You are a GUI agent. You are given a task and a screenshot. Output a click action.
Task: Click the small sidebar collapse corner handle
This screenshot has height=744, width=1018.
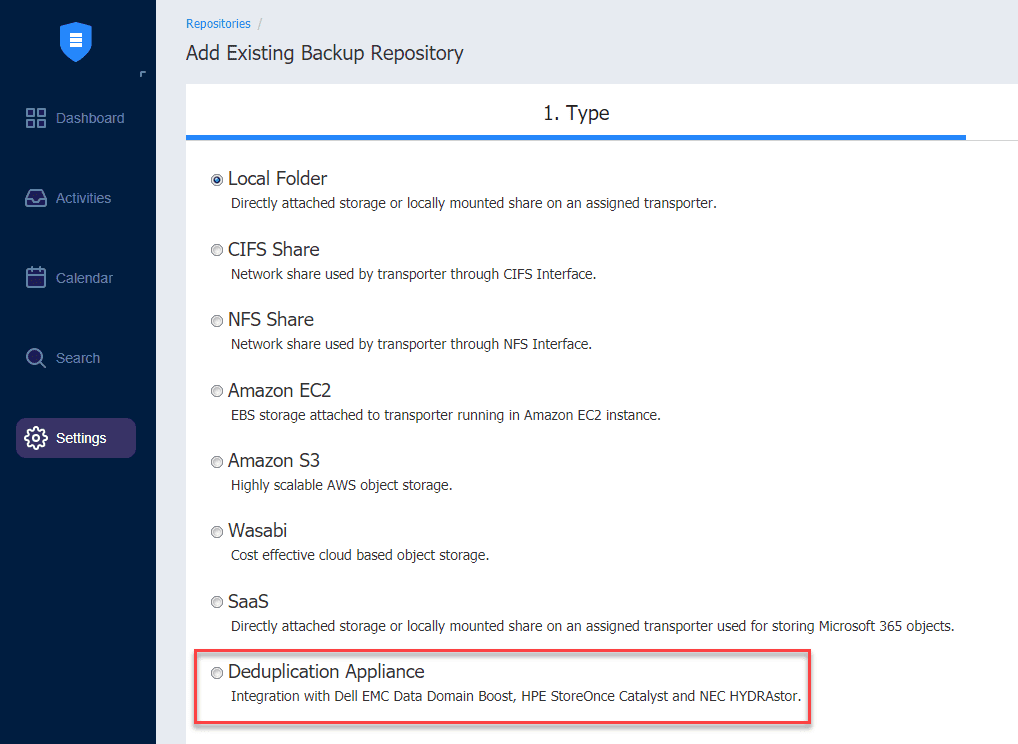coord(143,73)
